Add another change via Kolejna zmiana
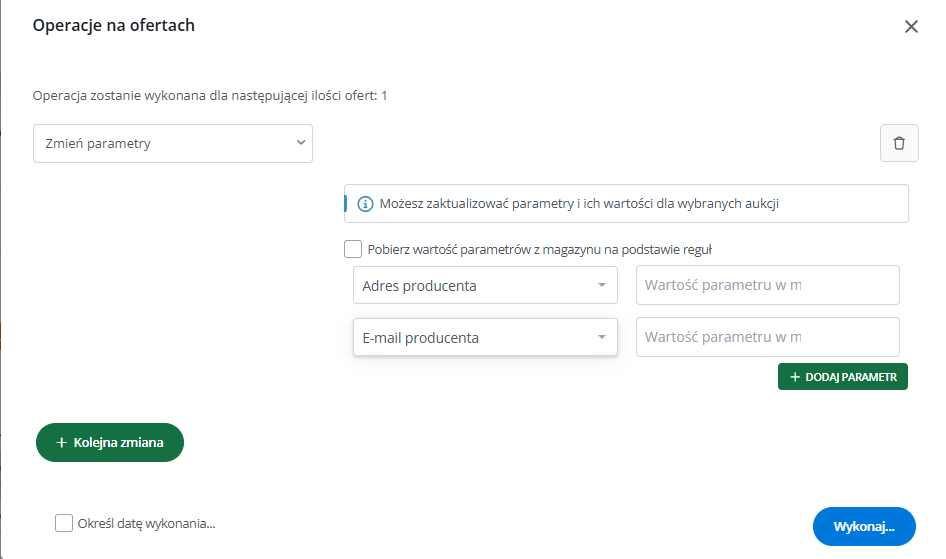 coord(110,443)
